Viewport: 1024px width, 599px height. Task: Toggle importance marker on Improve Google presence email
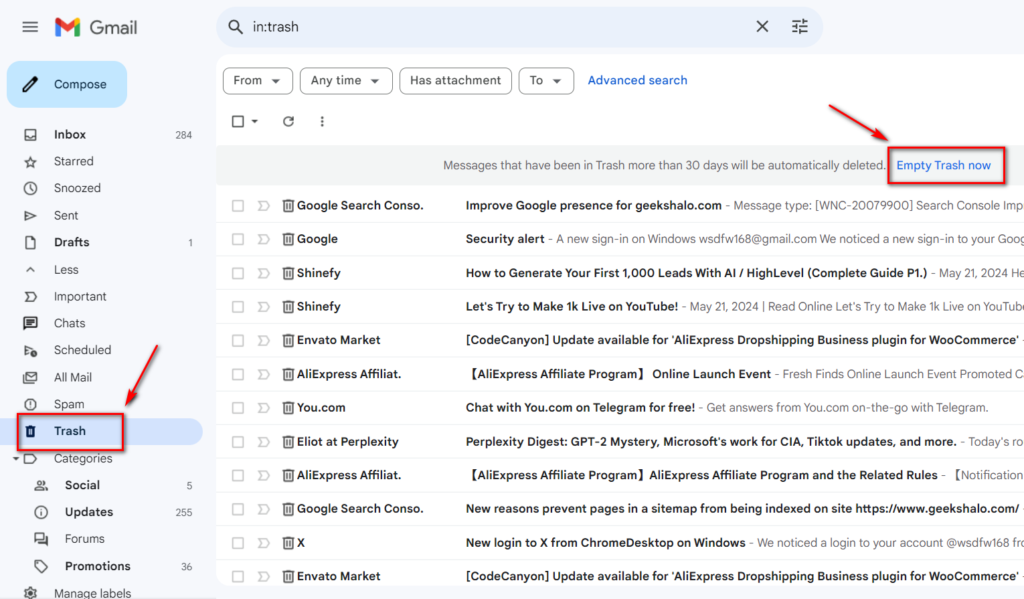[263, 206]
